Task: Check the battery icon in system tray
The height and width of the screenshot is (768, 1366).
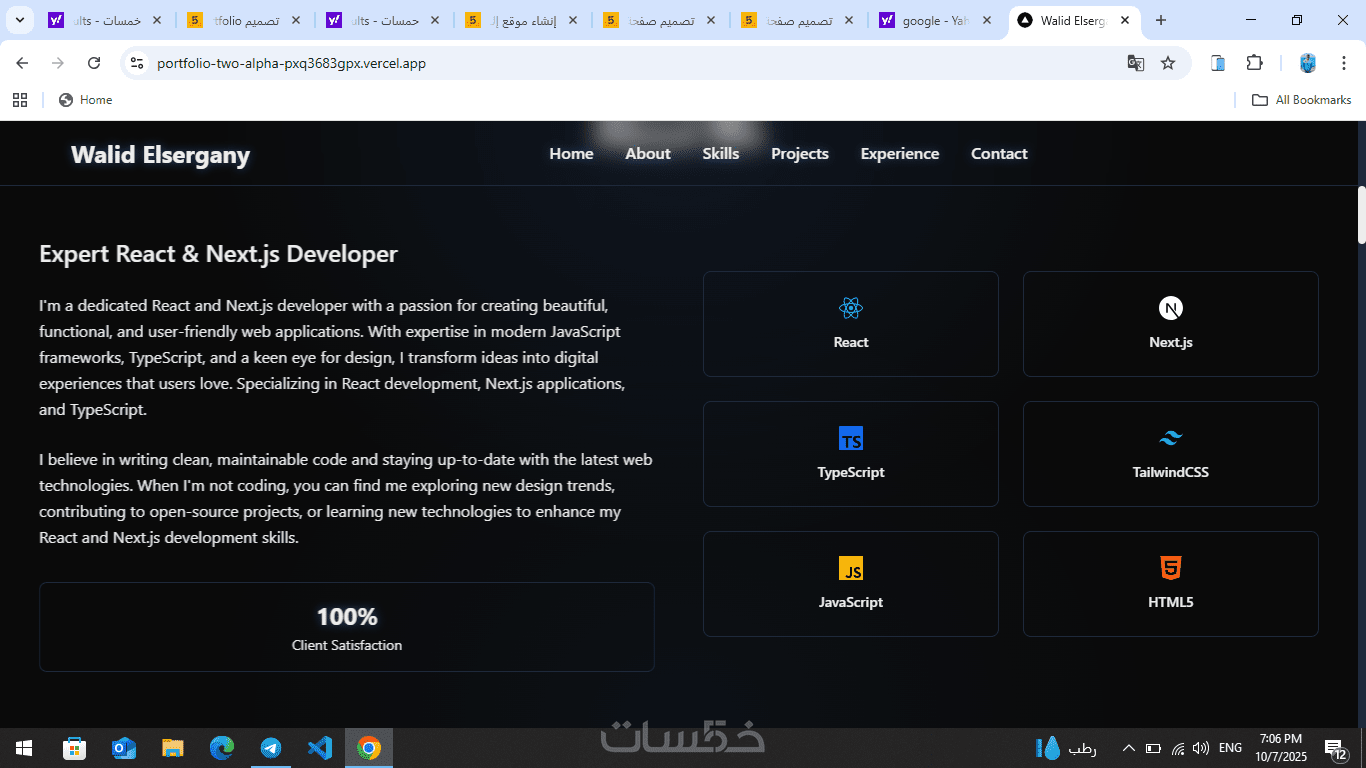Action: click(x=1153, y=748)
